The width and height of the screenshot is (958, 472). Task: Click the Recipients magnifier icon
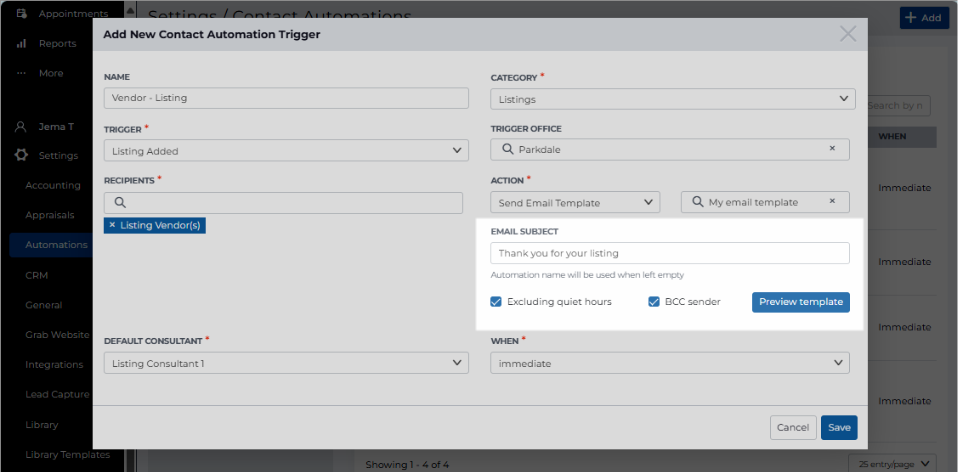[x=120, y=203]
